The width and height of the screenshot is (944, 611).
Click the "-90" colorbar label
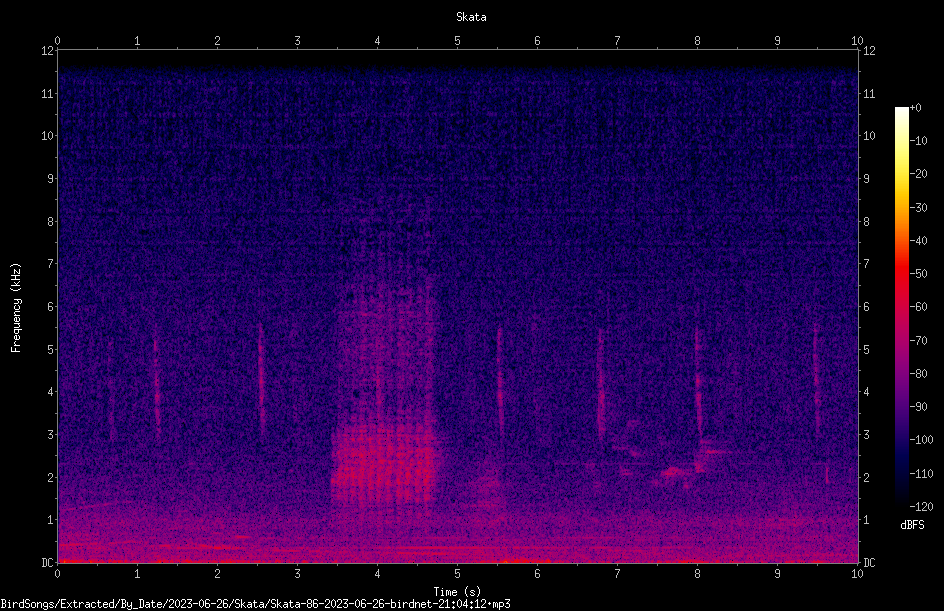918,407
